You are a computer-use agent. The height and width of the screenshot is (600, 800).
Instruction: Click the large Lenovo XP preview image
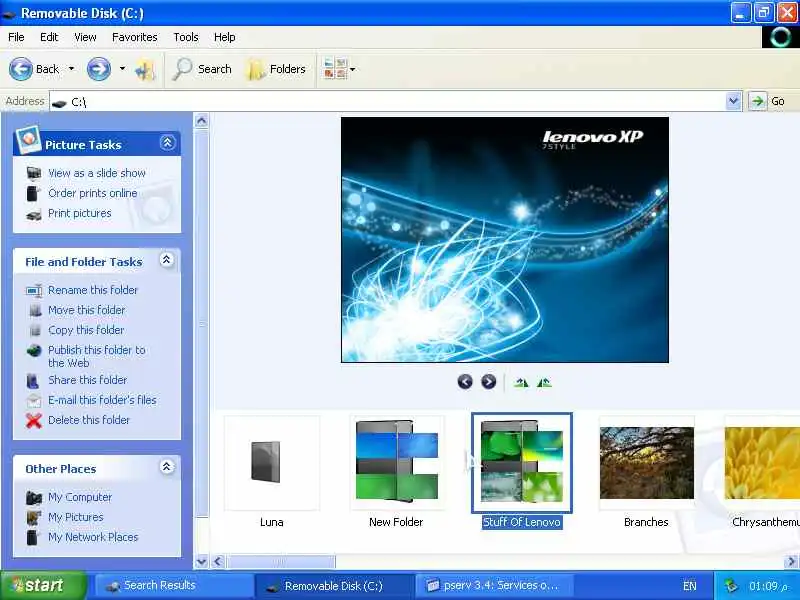tap(505, 240)
